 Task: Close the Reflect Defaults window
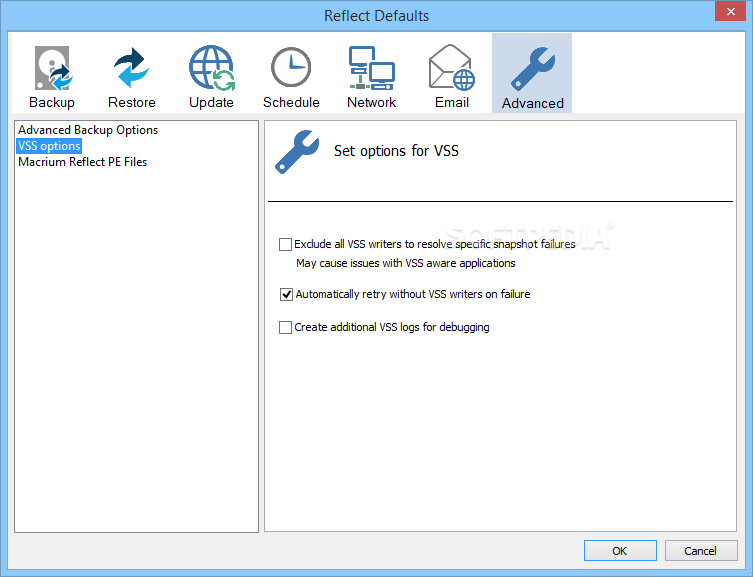pyautogui.click(x=730, y=11)
